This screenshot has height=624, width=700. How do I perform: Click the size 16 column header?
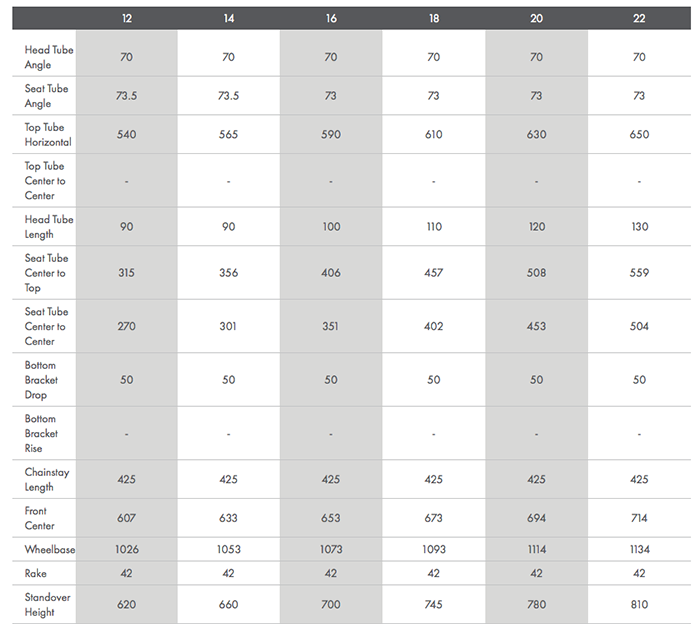331,19
